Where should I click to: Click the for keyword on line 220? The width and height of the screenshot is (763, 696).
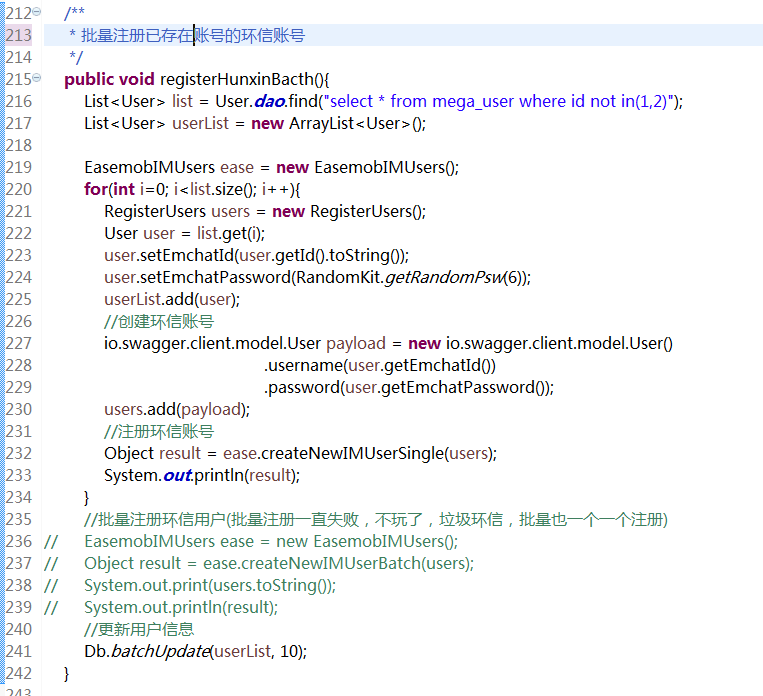(x=96, y=189)
